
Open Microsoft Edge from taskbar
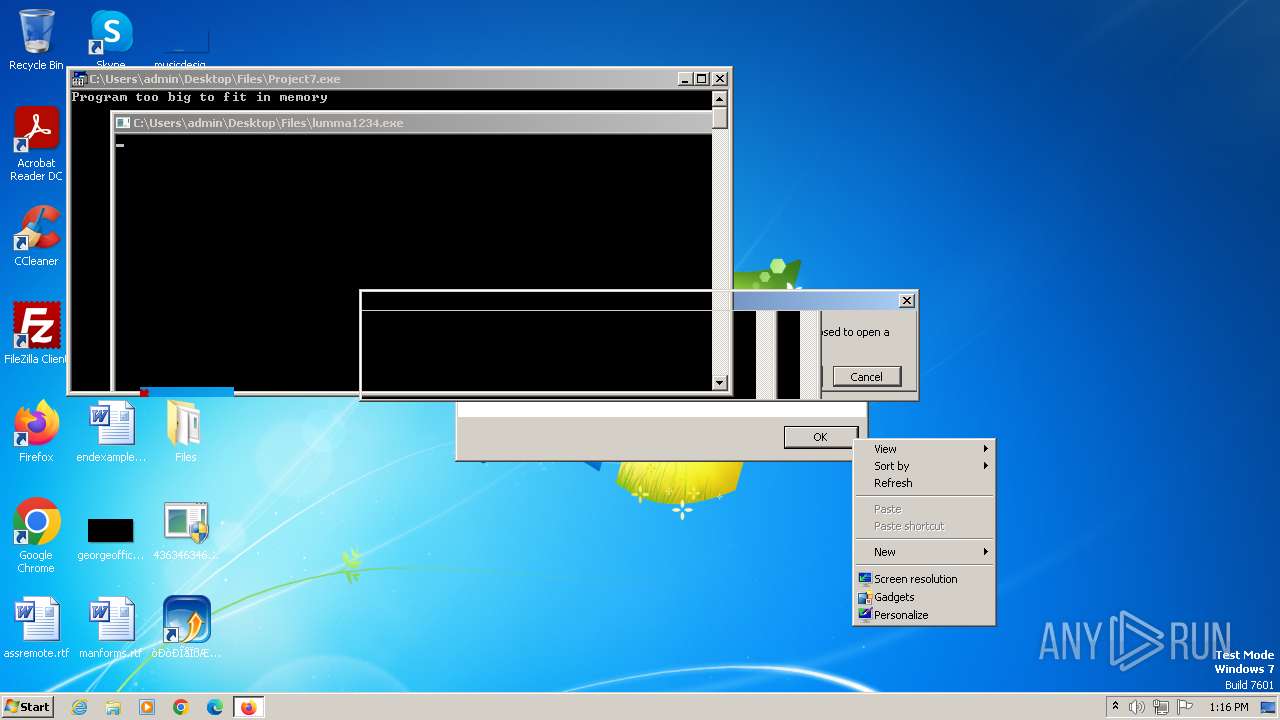(215, 707)
